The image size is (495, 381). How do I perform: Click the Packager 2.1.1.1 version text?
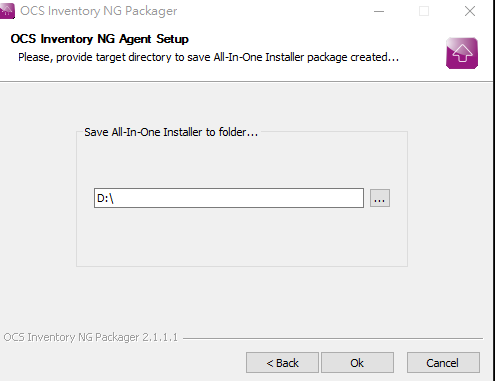pos(91,337)
